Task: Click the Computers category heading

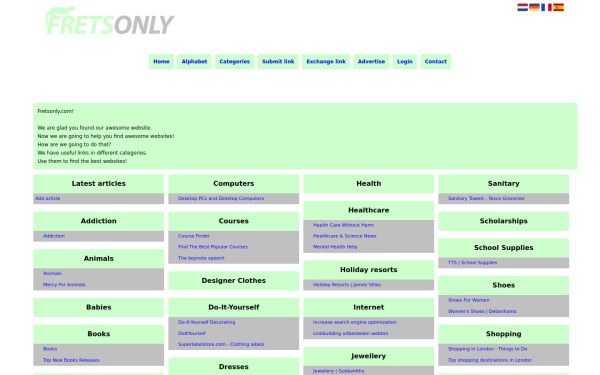Action: tap(234, 184)
